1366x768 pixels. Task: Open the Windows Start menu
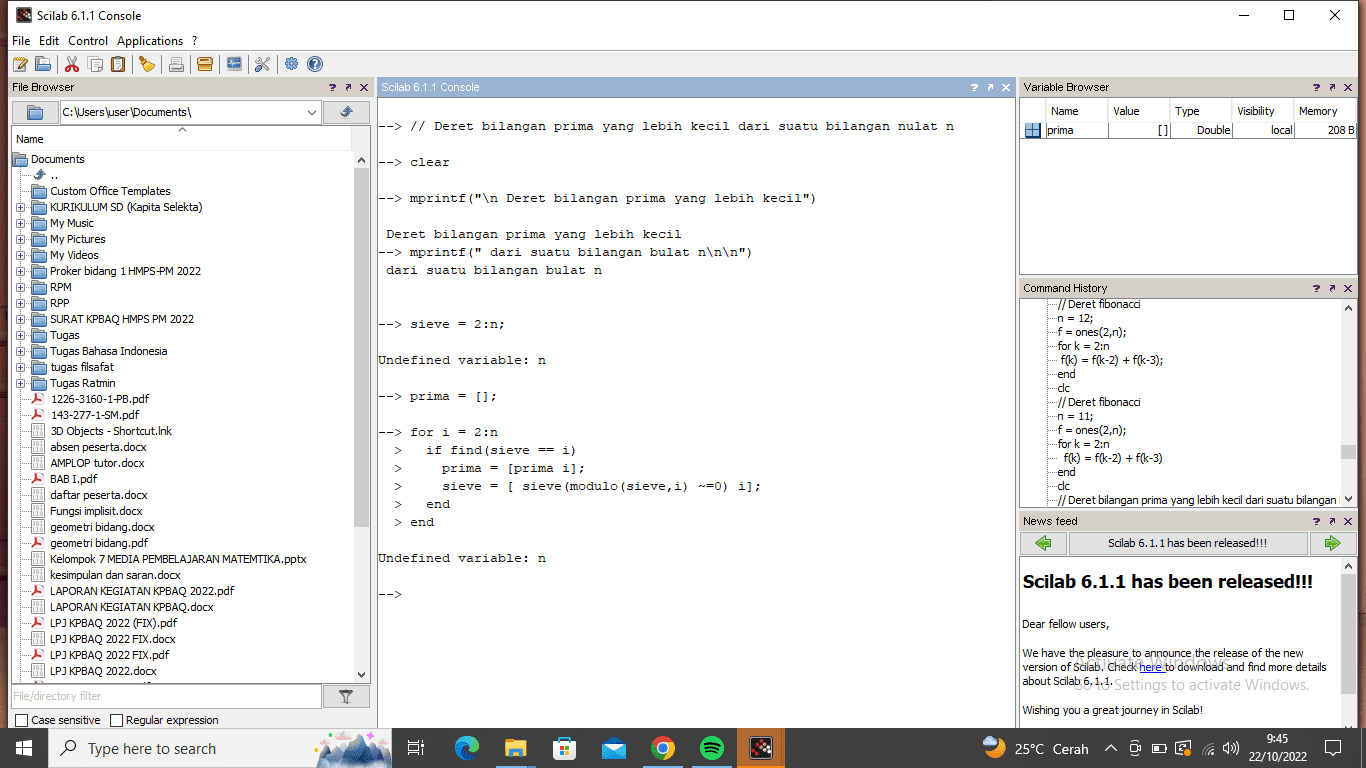[24, 748]
